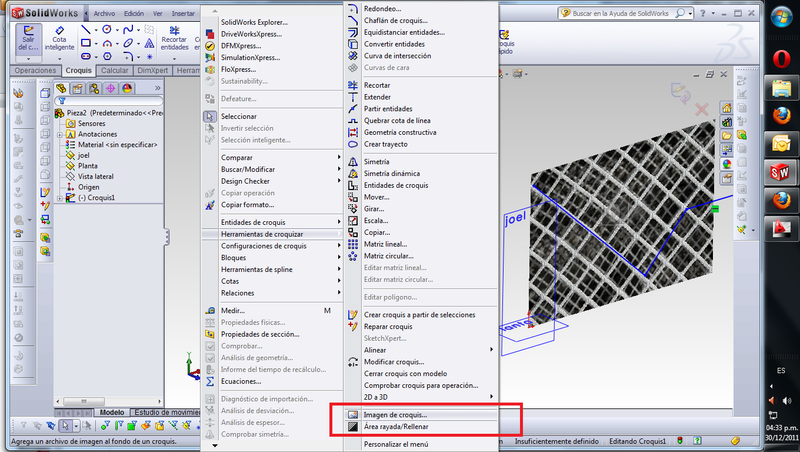The width and height of the screenshot is (800, 452).
Task: Click the feature tree filter field
Action: point(109,101)
